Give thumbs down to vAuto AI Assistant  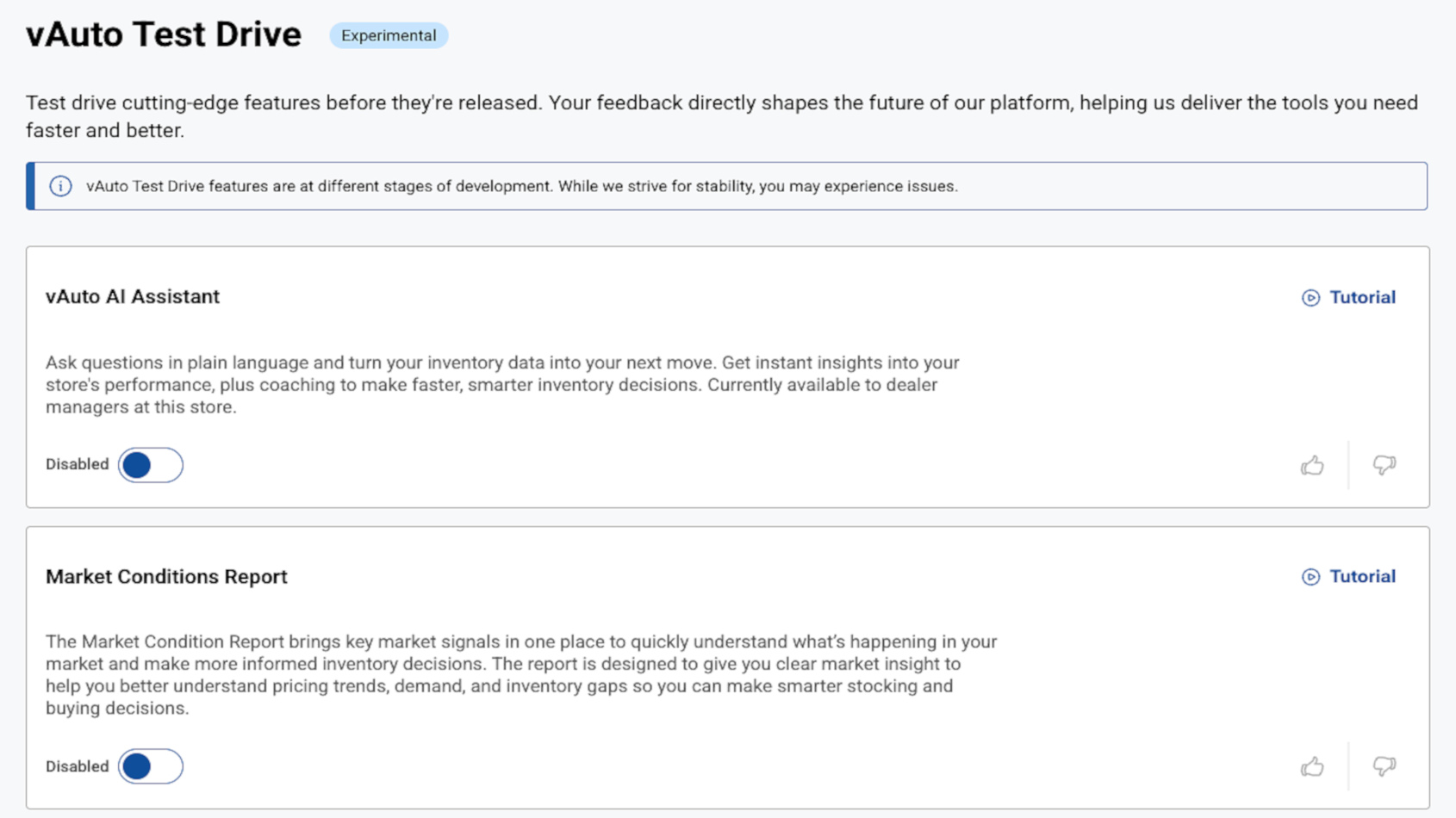(1384, 465)
